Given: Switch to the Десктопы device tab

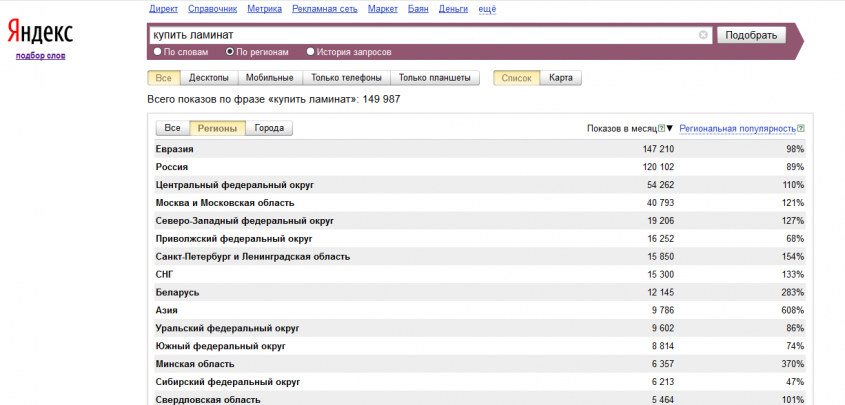Looking at the screenshot, I should [x=207, y=77].
